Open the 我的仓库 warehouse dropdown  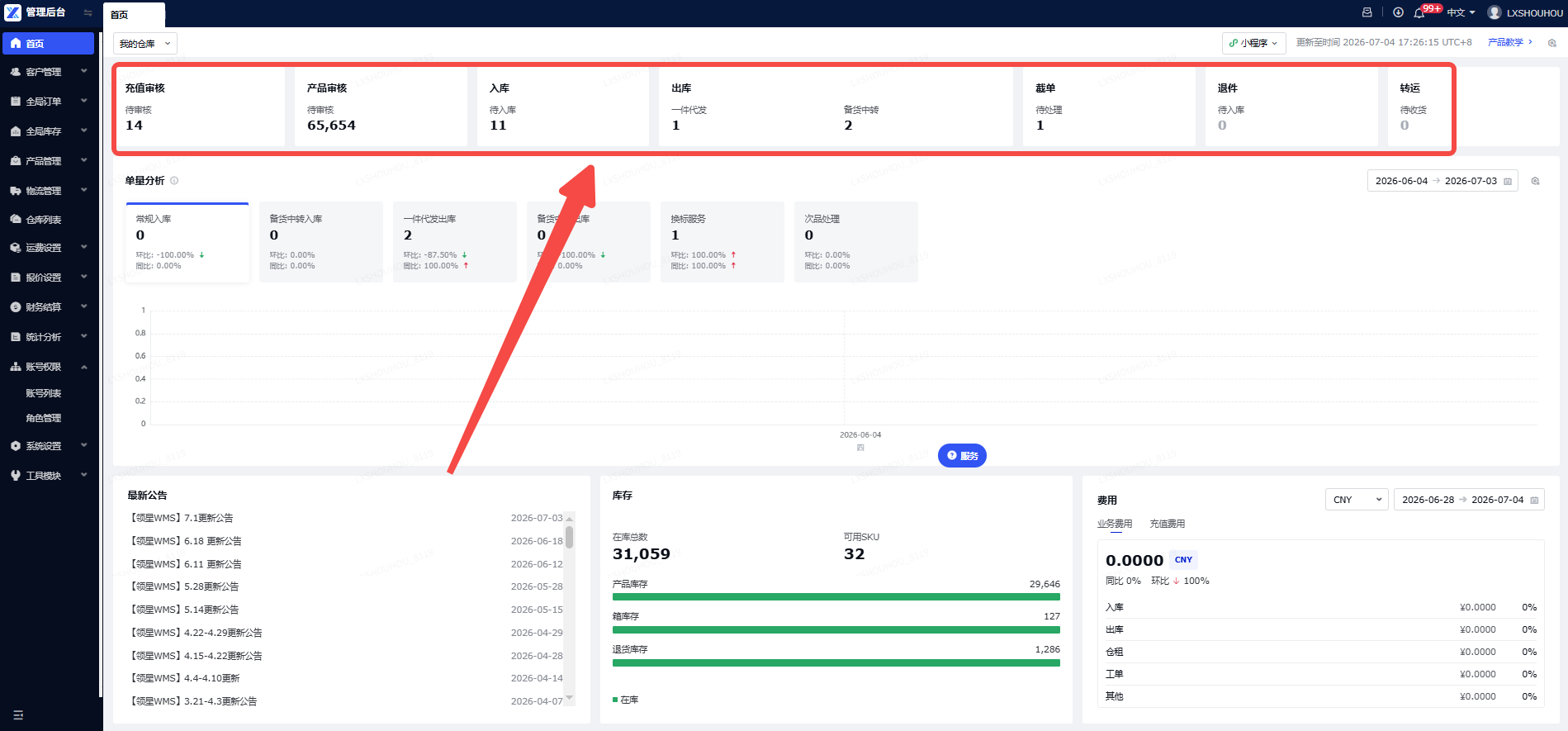pyautogui.click(x=145, y=44)
